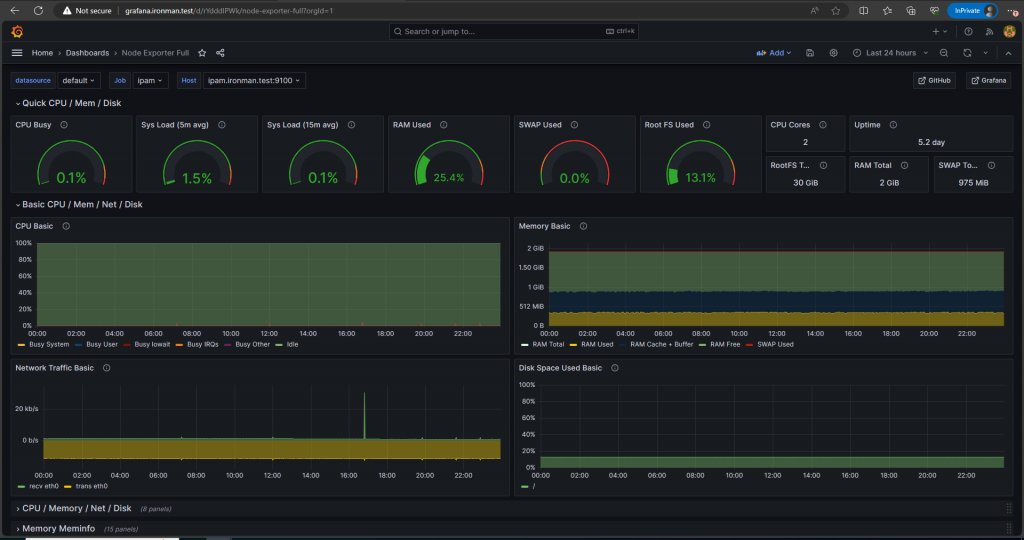Show info for Disk Space Used Basic
Image resolution: width=1024 pixels, height=540 pixels.
(615, 368)
